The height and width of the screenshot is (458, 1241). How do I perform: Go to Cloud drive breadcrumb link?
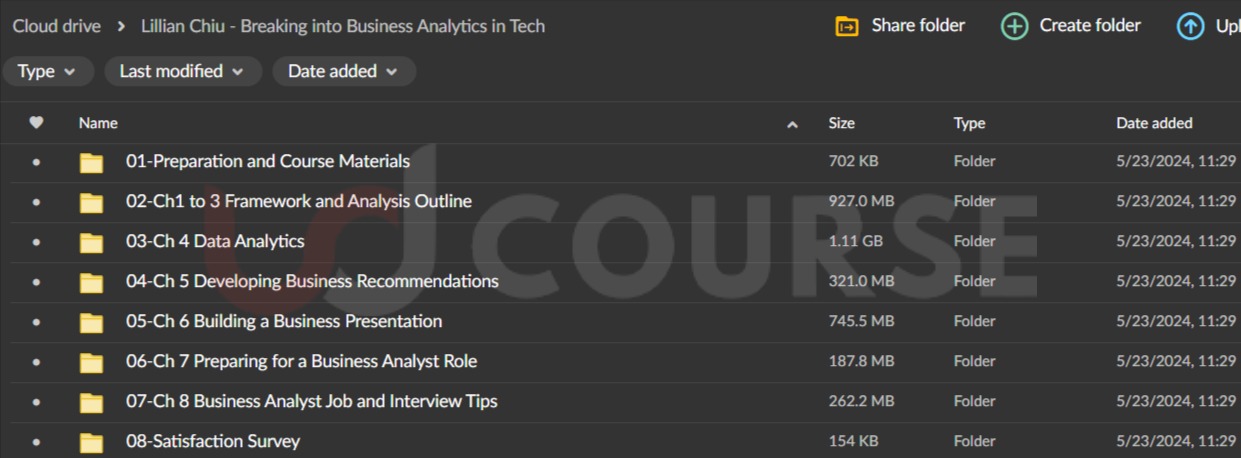56,26
